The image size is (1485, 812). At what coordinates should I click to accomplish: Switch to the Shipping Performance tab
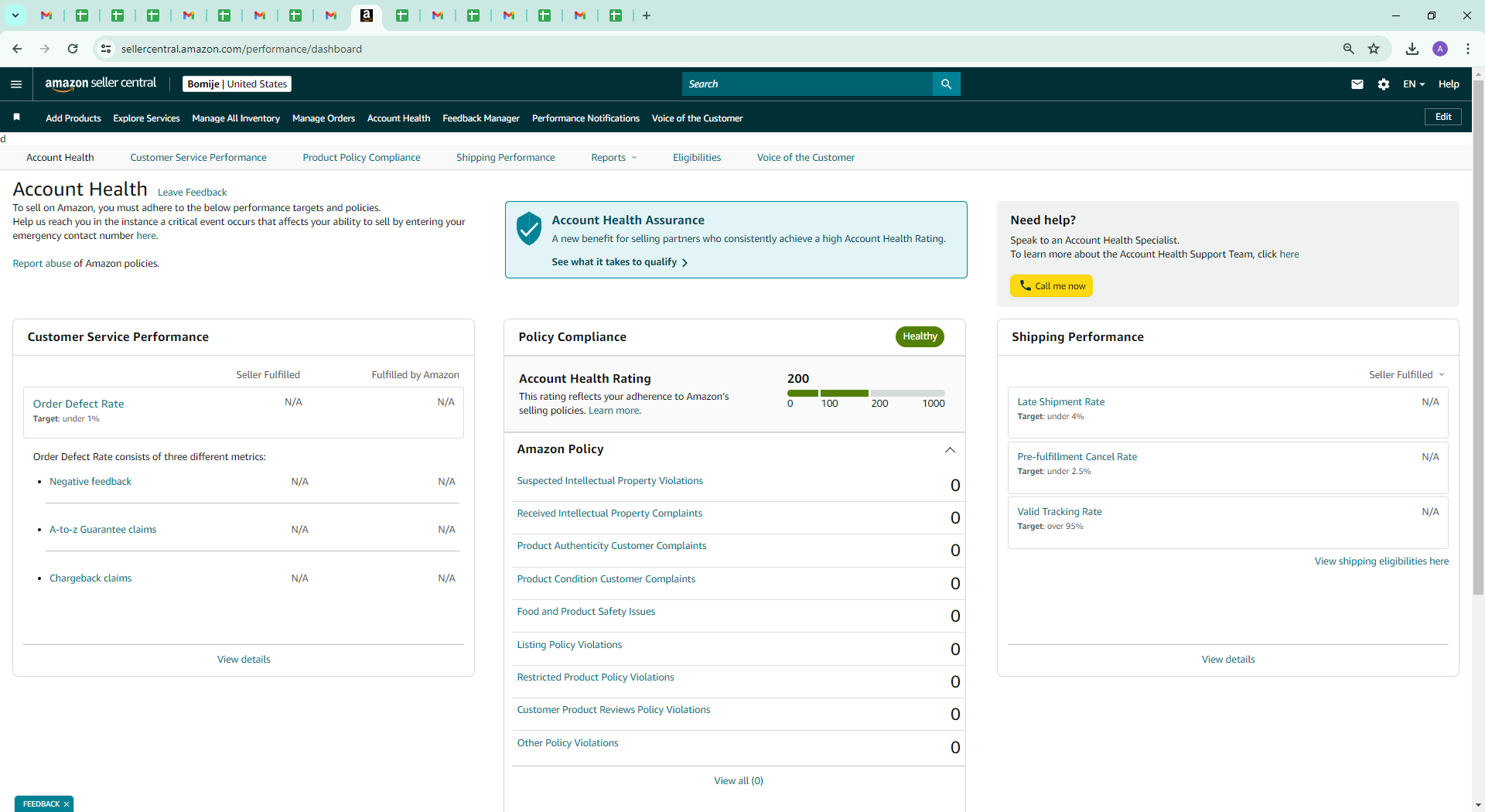click(505, 158)
